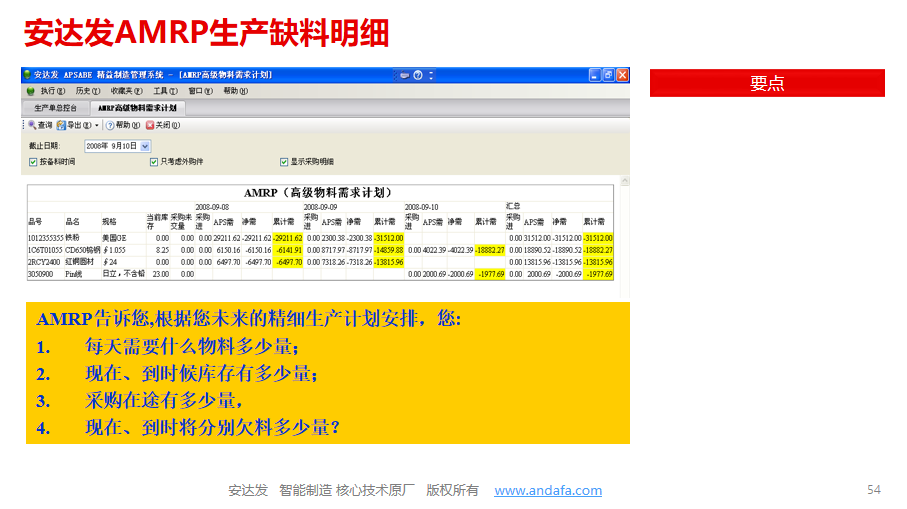Click the highlighted -6141.91 cumulative cell
The image size is (907, 509).
[287, 250]
